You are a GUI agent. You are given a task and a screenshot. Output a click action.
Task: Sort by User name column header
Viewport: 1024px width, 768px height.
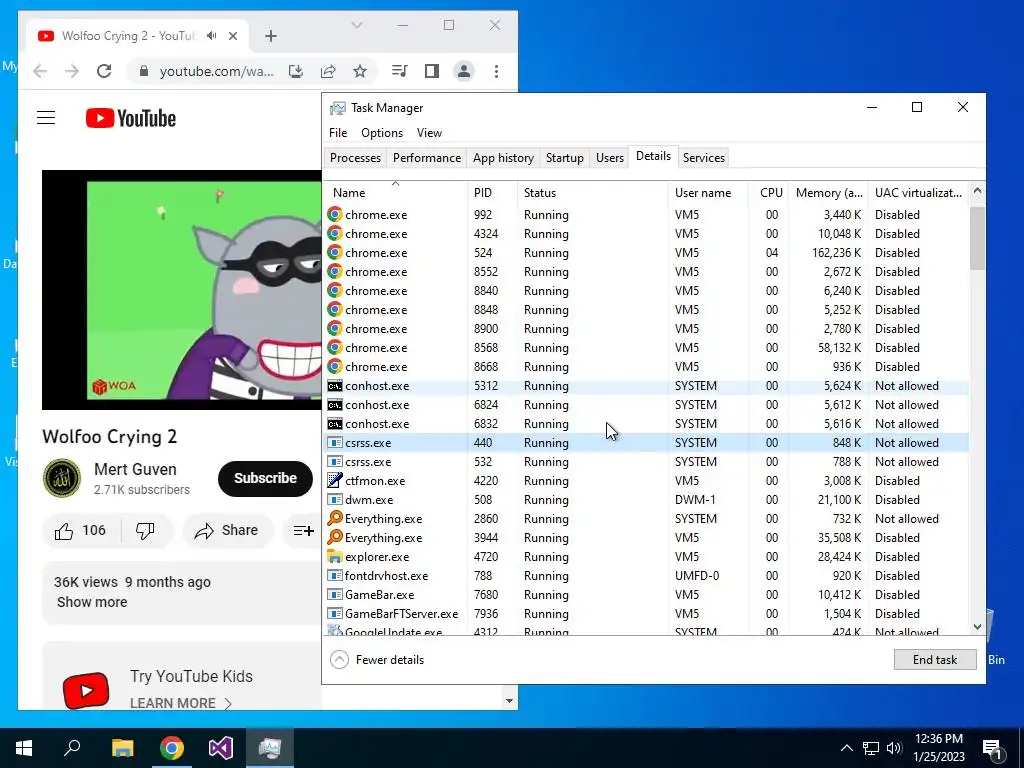(x=708, y=193)
